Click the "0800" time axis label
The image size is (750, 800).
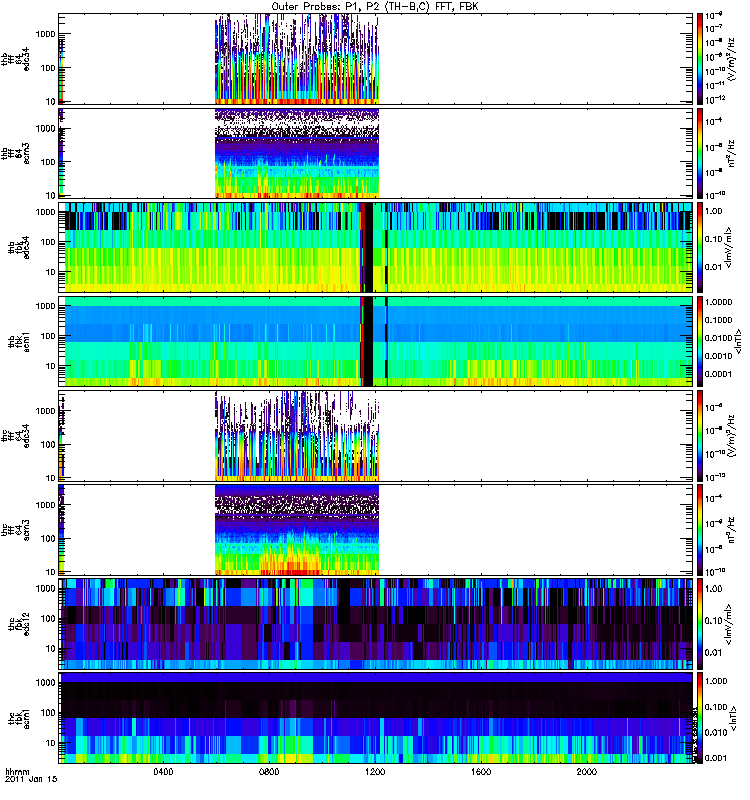tap(269, 771)
